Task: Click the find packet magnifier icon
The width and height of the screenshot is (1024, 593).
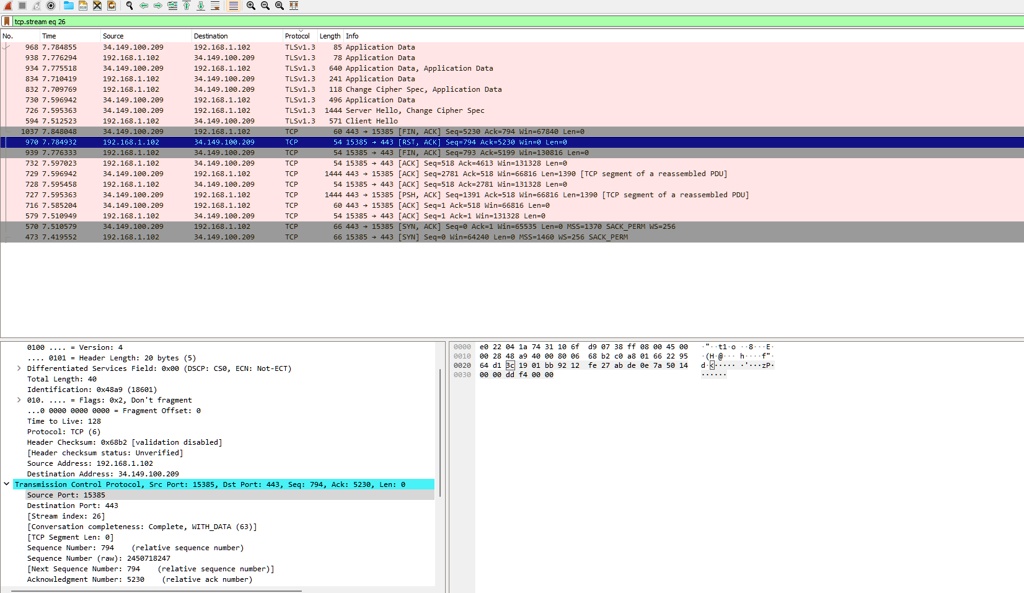Action: coord(129,5)
